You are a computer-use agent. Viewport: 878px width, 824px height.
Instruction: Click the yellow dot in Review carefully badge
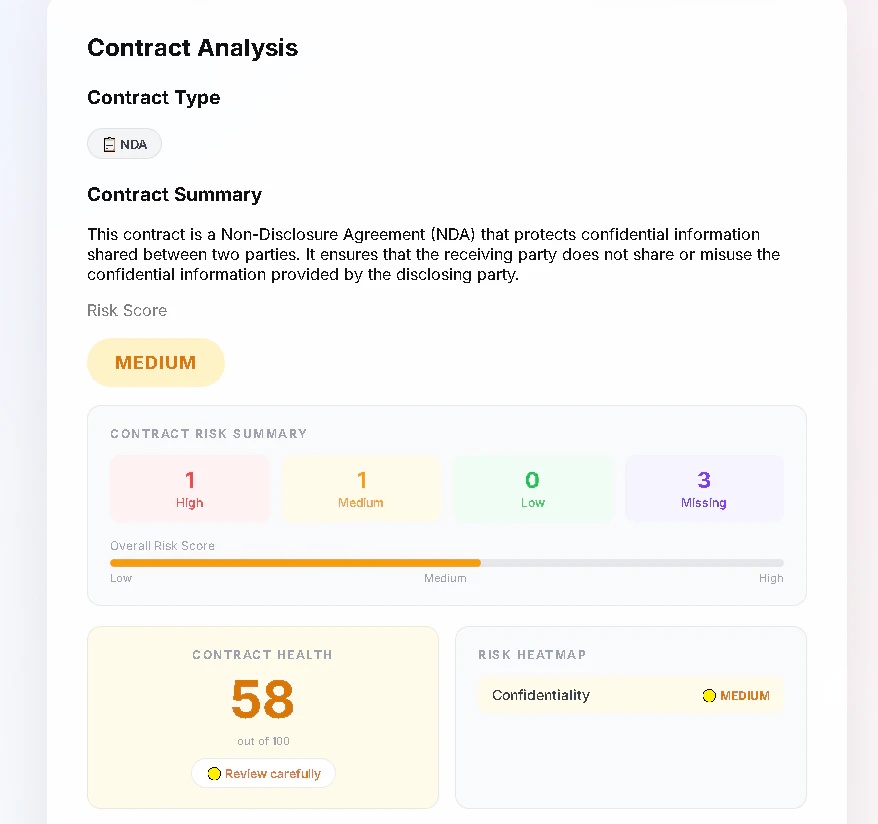(214, 774)
